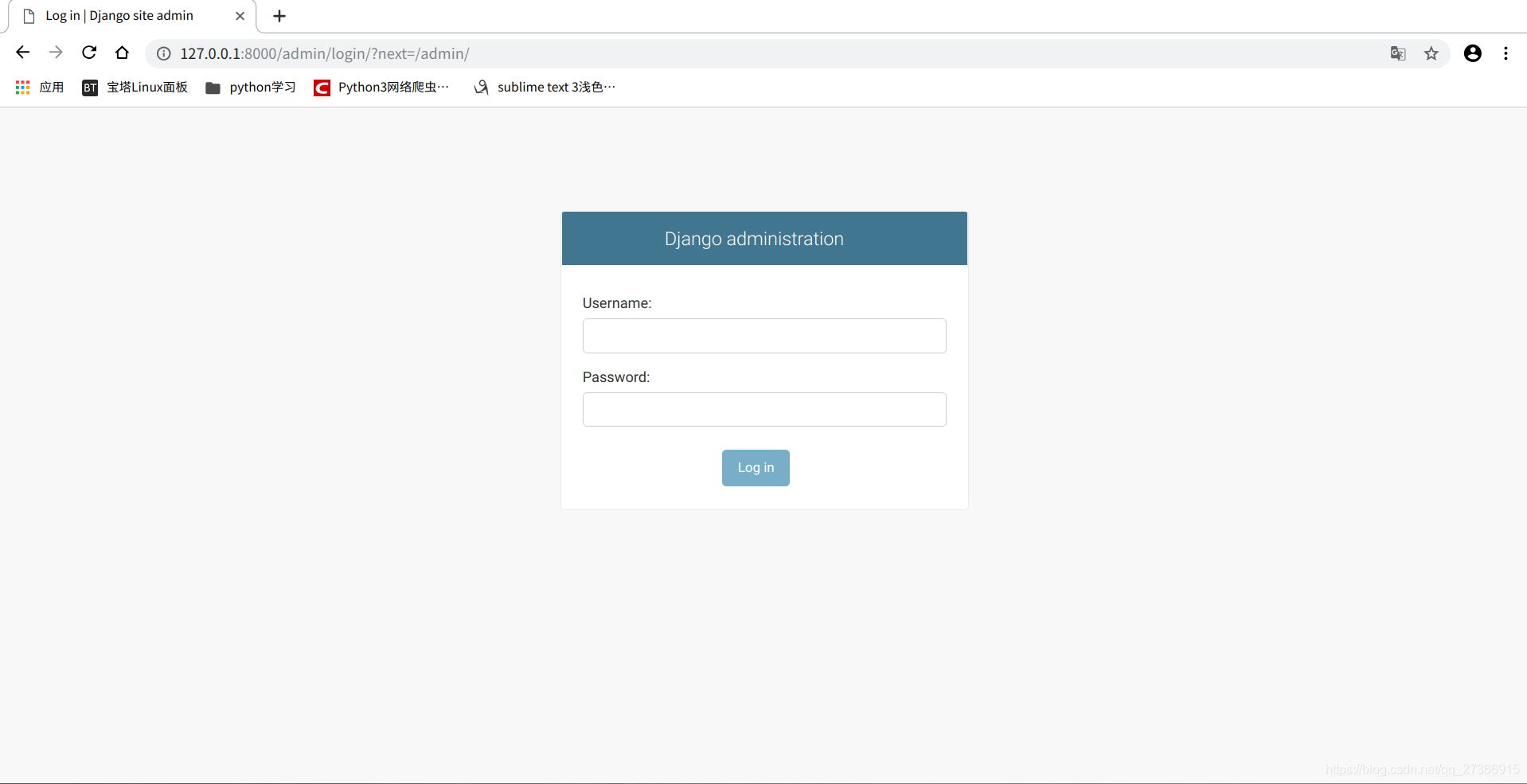Open the 宝塔Linux面板 bookmark
1527x784 pixels.
(135, 88)
